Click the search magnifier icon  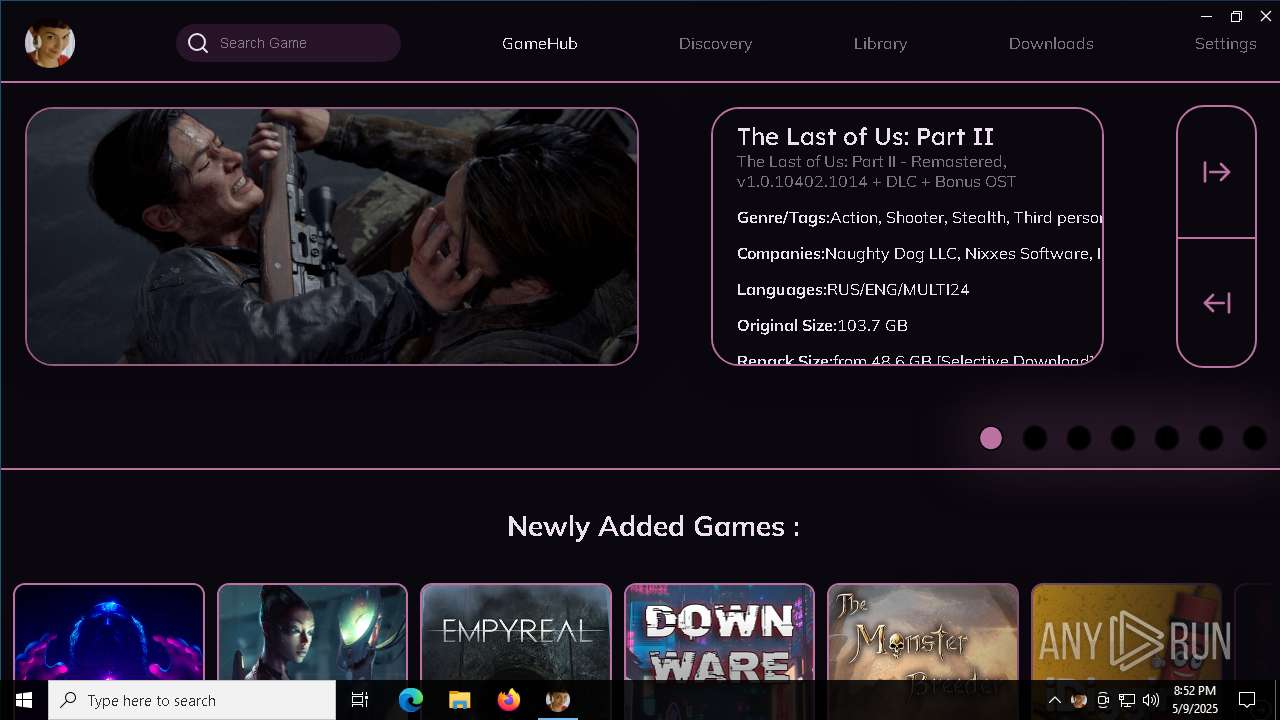coord(198,43)
